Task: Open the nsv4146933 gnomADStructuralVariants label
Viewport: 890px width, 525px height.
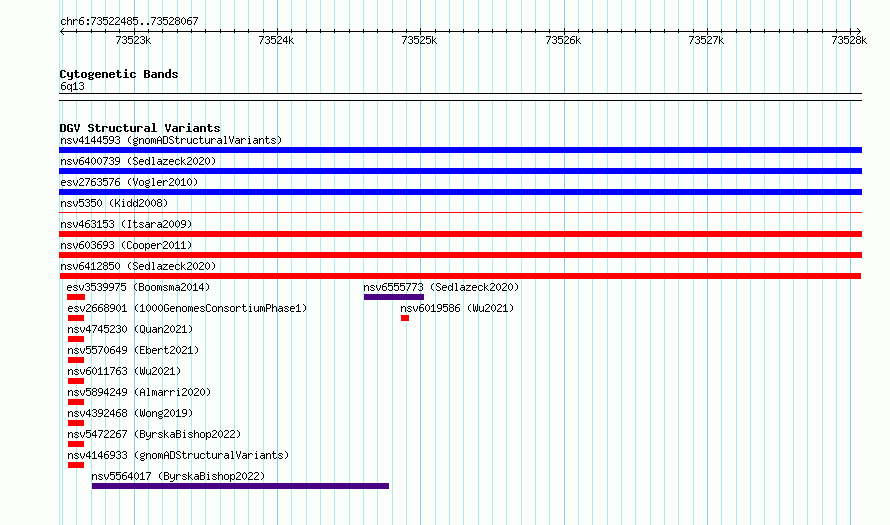Action: 178,455
